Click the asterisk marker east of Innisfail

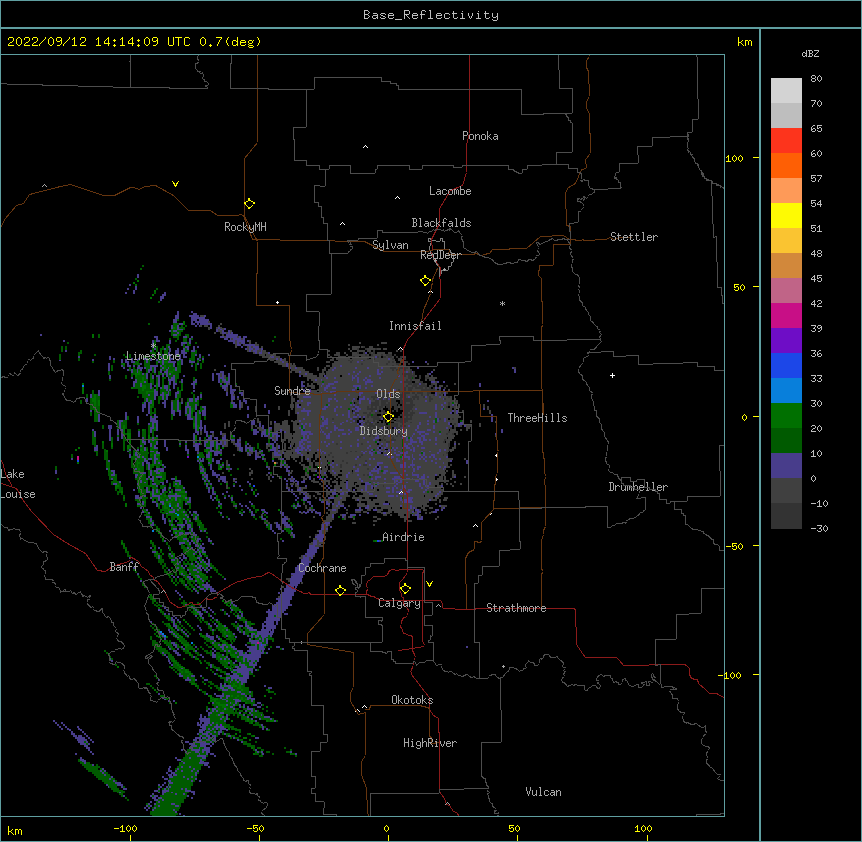[x=502, y=303]
